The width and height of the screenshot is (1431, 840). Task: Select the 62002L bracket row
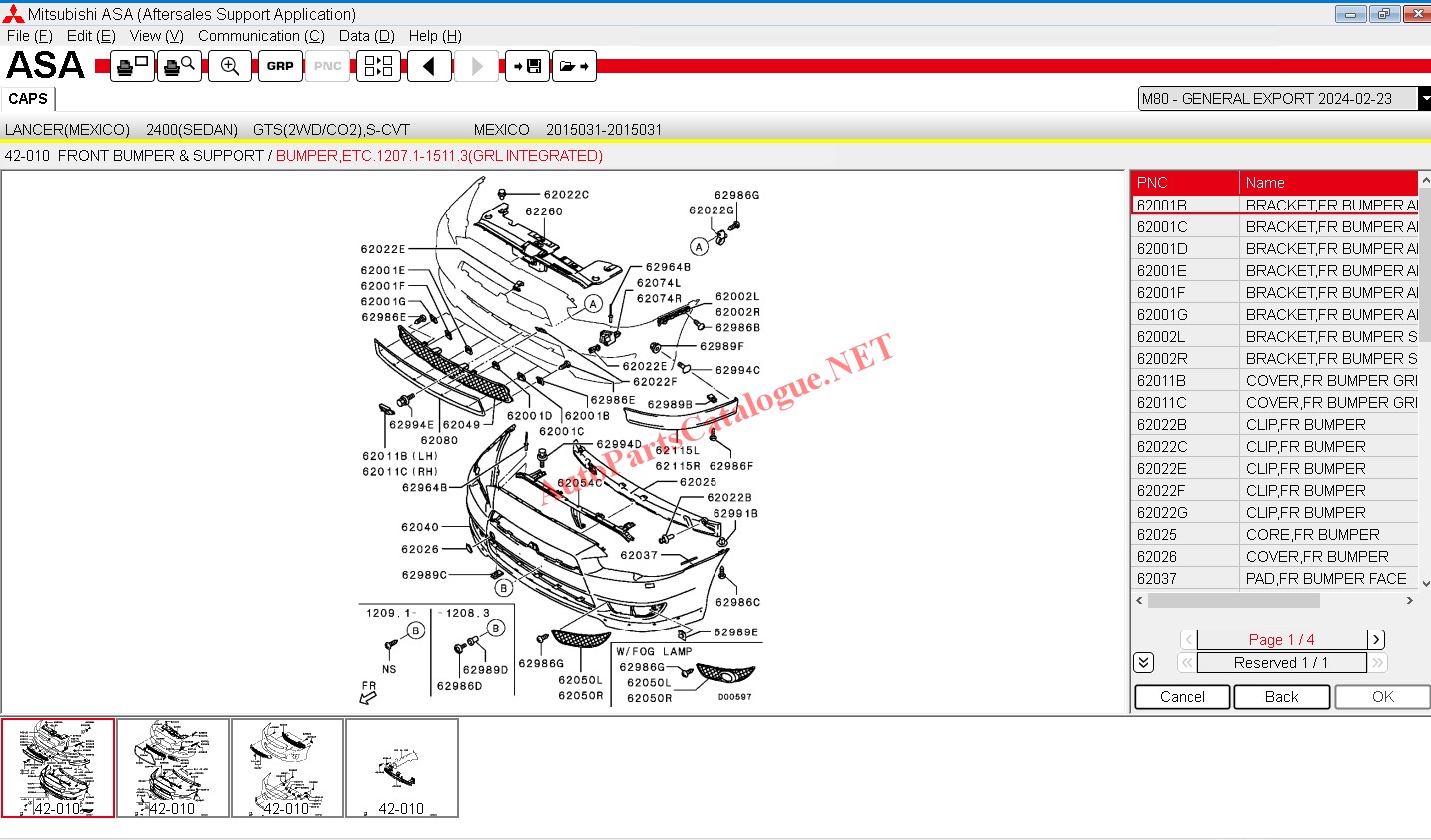pyautogui.click(x=1274, y=336)
